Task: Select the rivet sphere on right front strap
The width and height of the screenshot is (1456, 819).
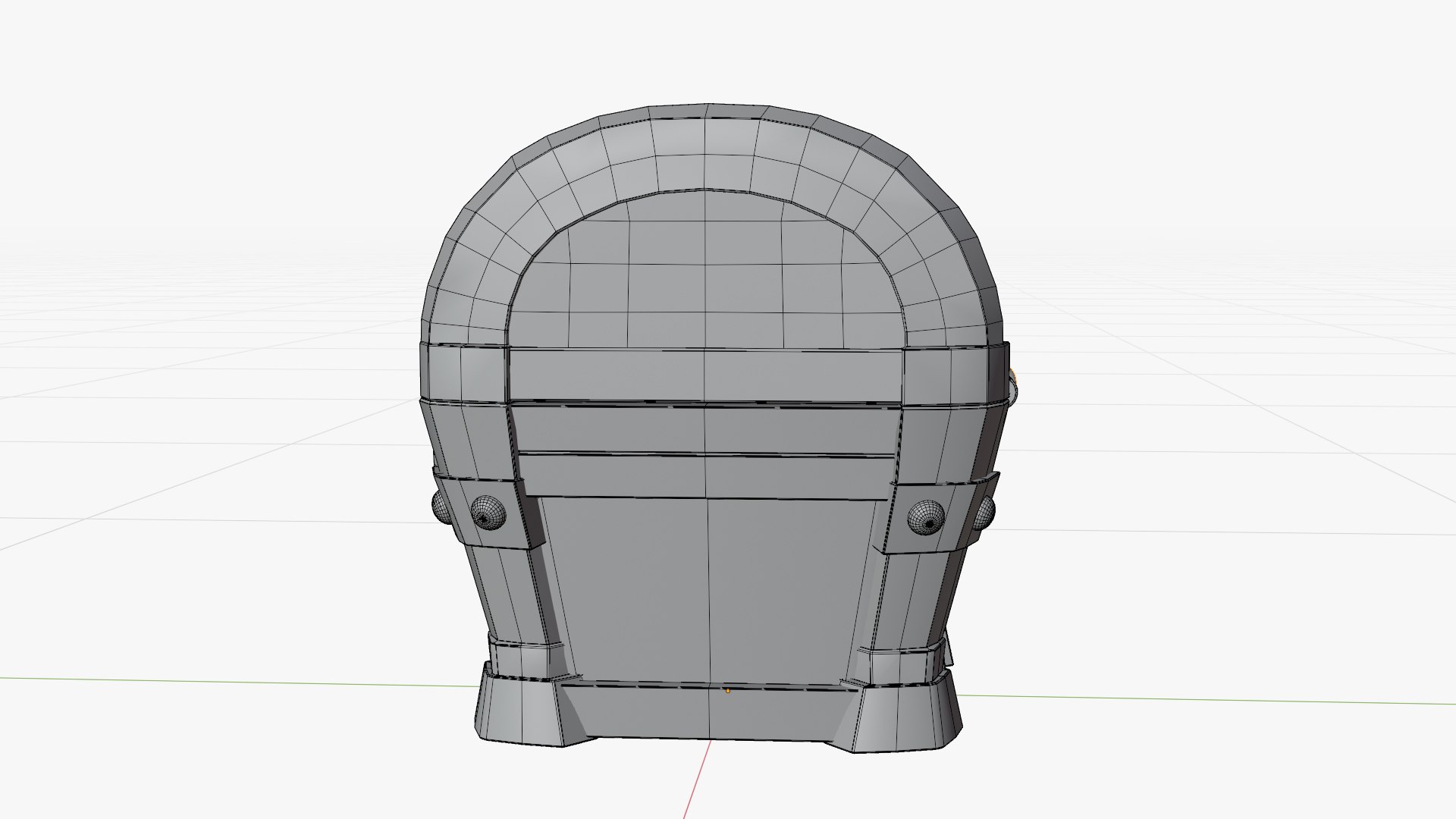Action: coord(926,518)
